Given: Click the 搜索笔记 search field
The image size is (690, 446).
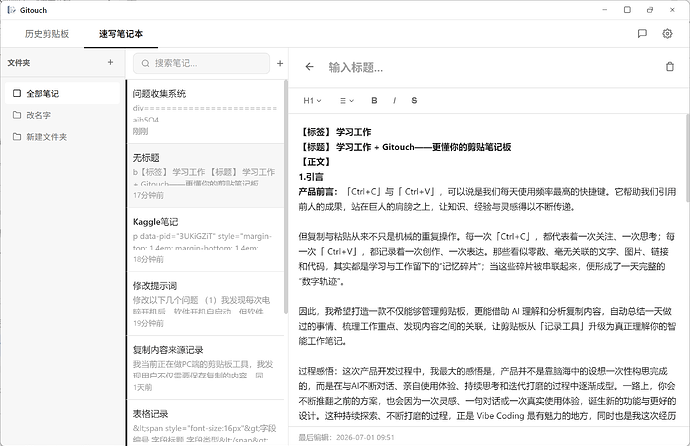Looking at the screenshot, I should click(202, 63).
